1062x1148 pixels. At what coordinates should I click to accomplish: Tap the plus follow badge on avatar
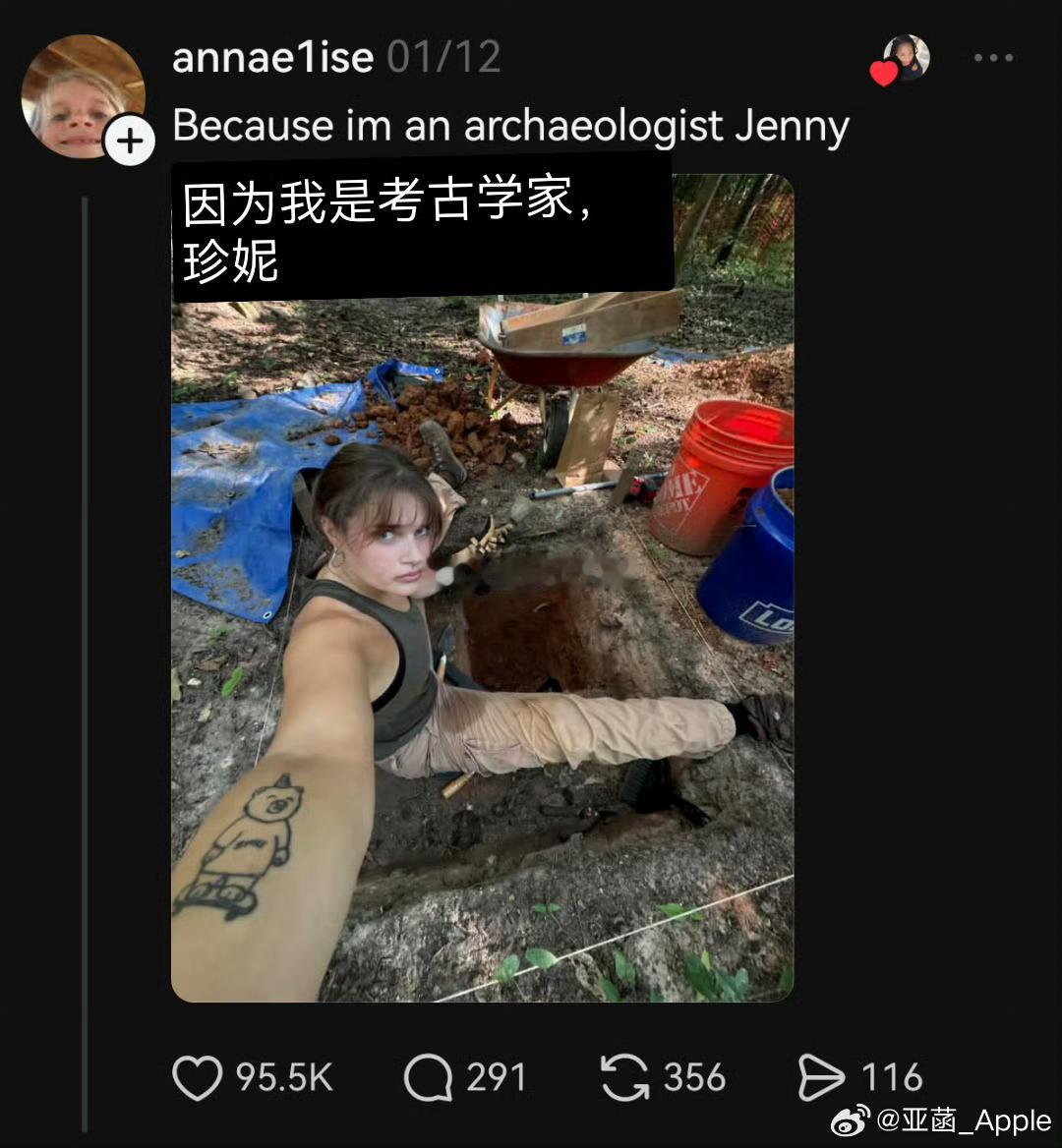pos(130,140)
